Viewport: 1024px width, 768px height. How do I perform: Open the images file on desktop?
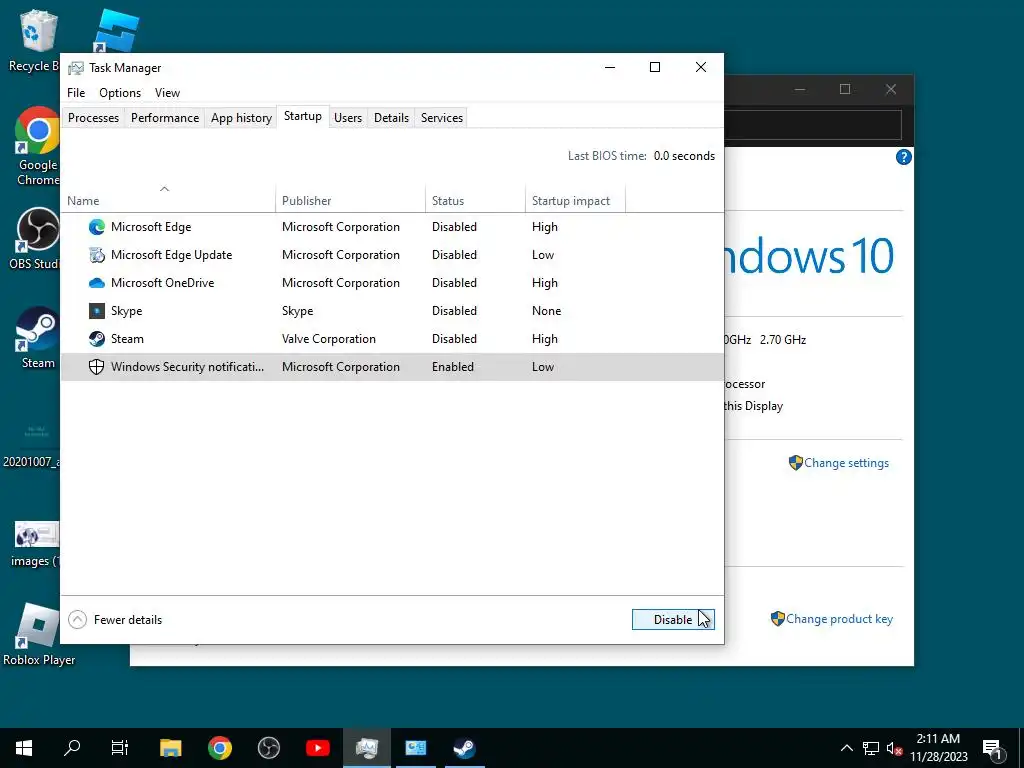36,544
